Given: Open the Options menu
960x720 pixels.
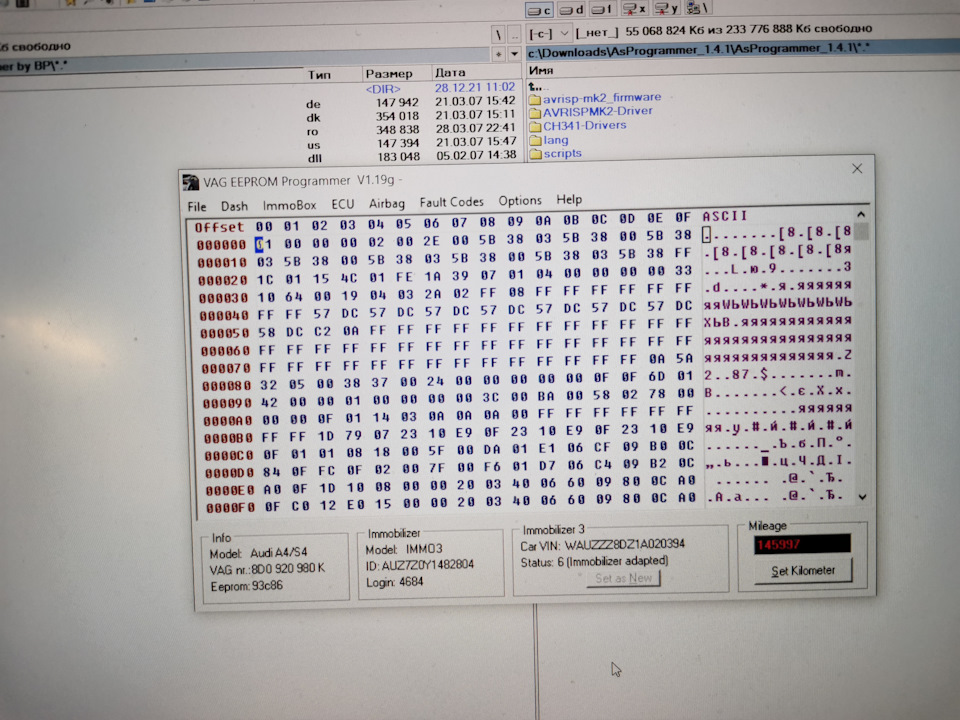Looking at the screenshot, I should (520, 201).
